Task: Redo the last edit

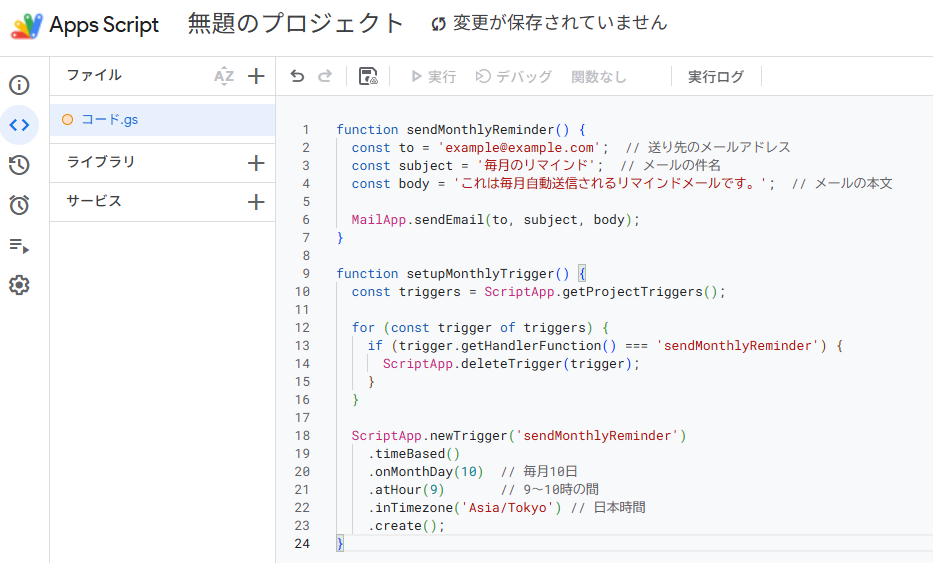Action: (324, 76)
